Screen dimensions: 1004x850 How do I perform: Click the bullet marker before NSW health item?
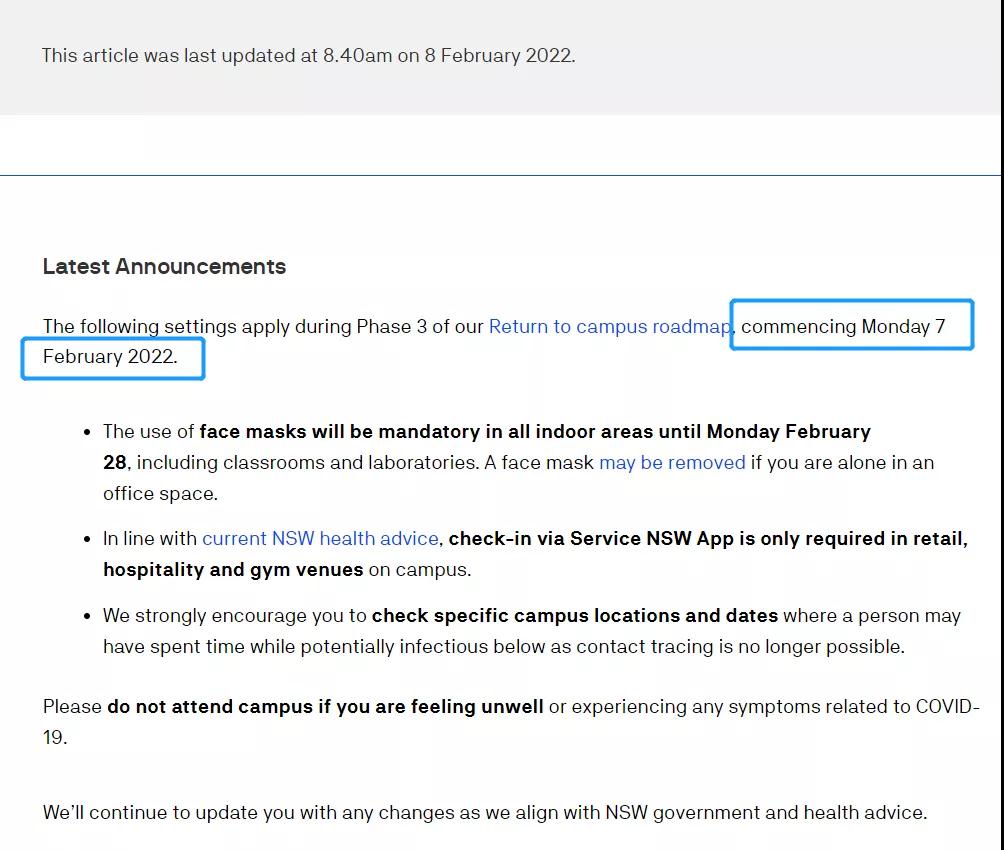pos(88,539)
